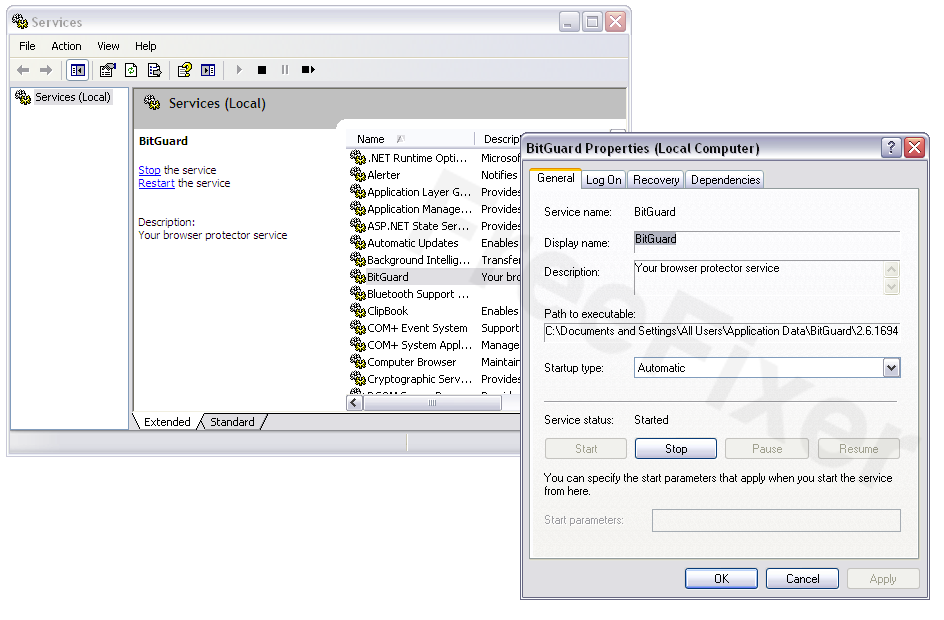The width and height of the screenshot is (944, 620).
Task: Select Services (Local) in the console tree
Action: pos(73,97)
